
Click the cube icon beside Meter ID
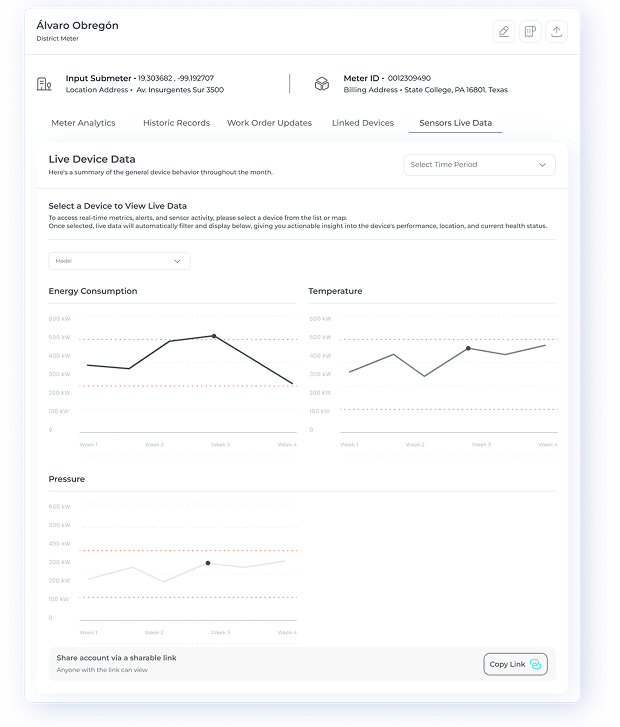click(x=322, y=84)
